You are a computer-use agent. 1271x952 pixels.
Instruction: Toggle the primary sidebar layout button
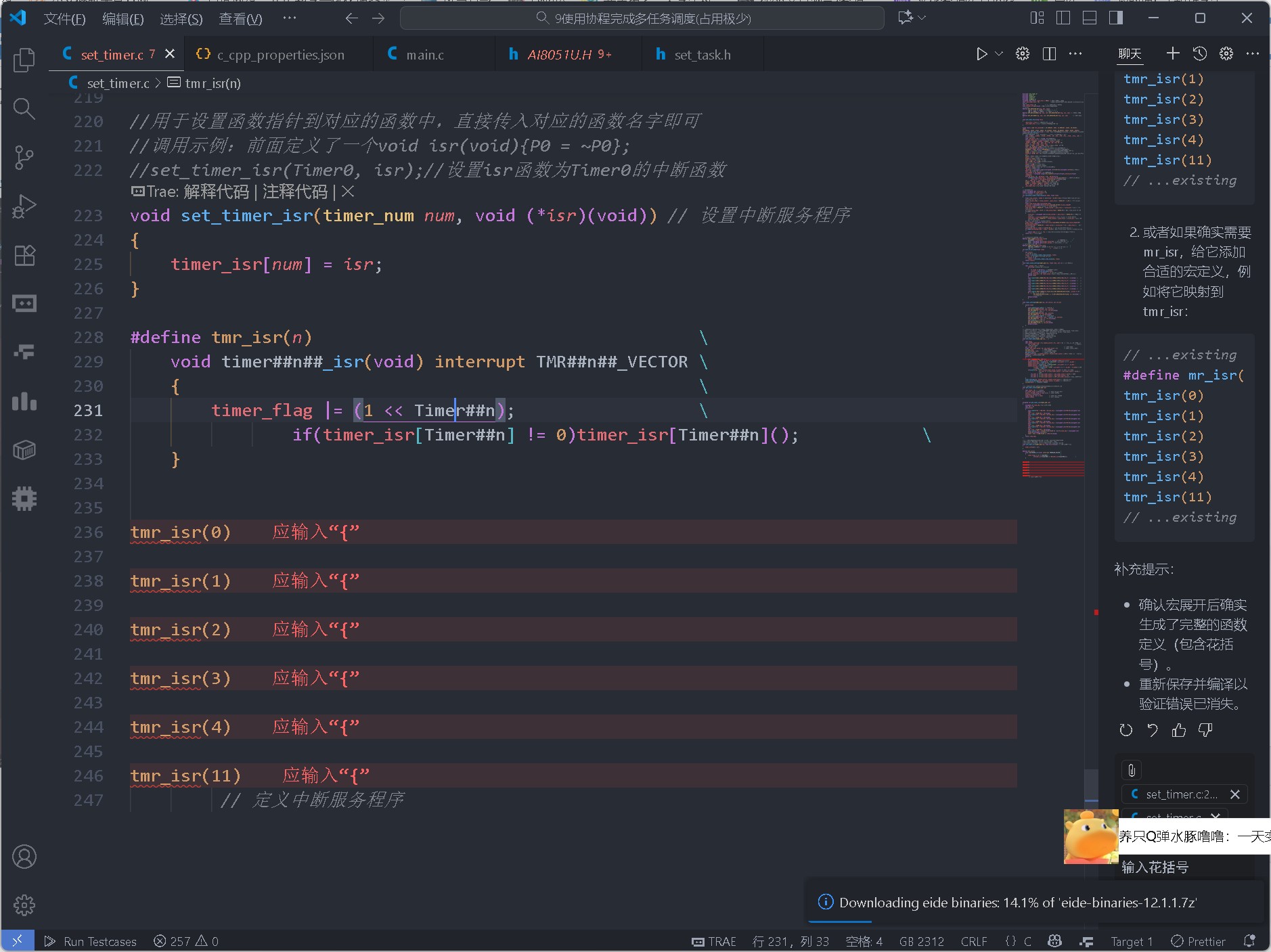pyautogui.click(x=1063, y=18)
